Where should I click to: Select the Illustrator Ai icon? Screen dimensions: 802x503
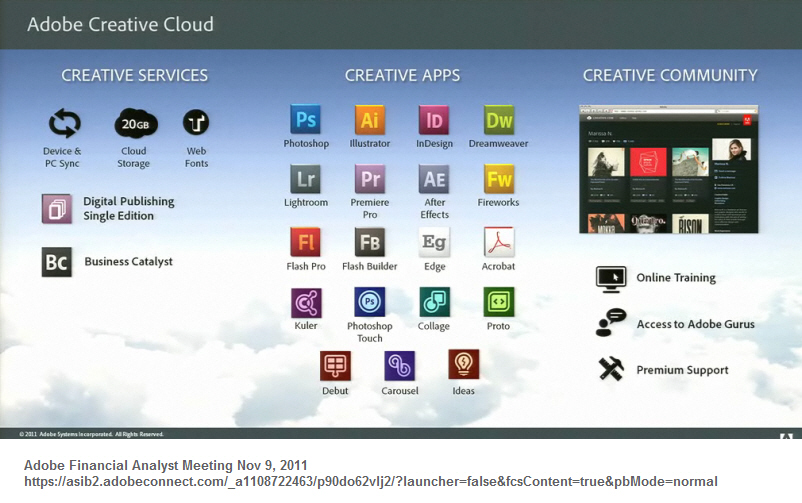coord(369,120)
